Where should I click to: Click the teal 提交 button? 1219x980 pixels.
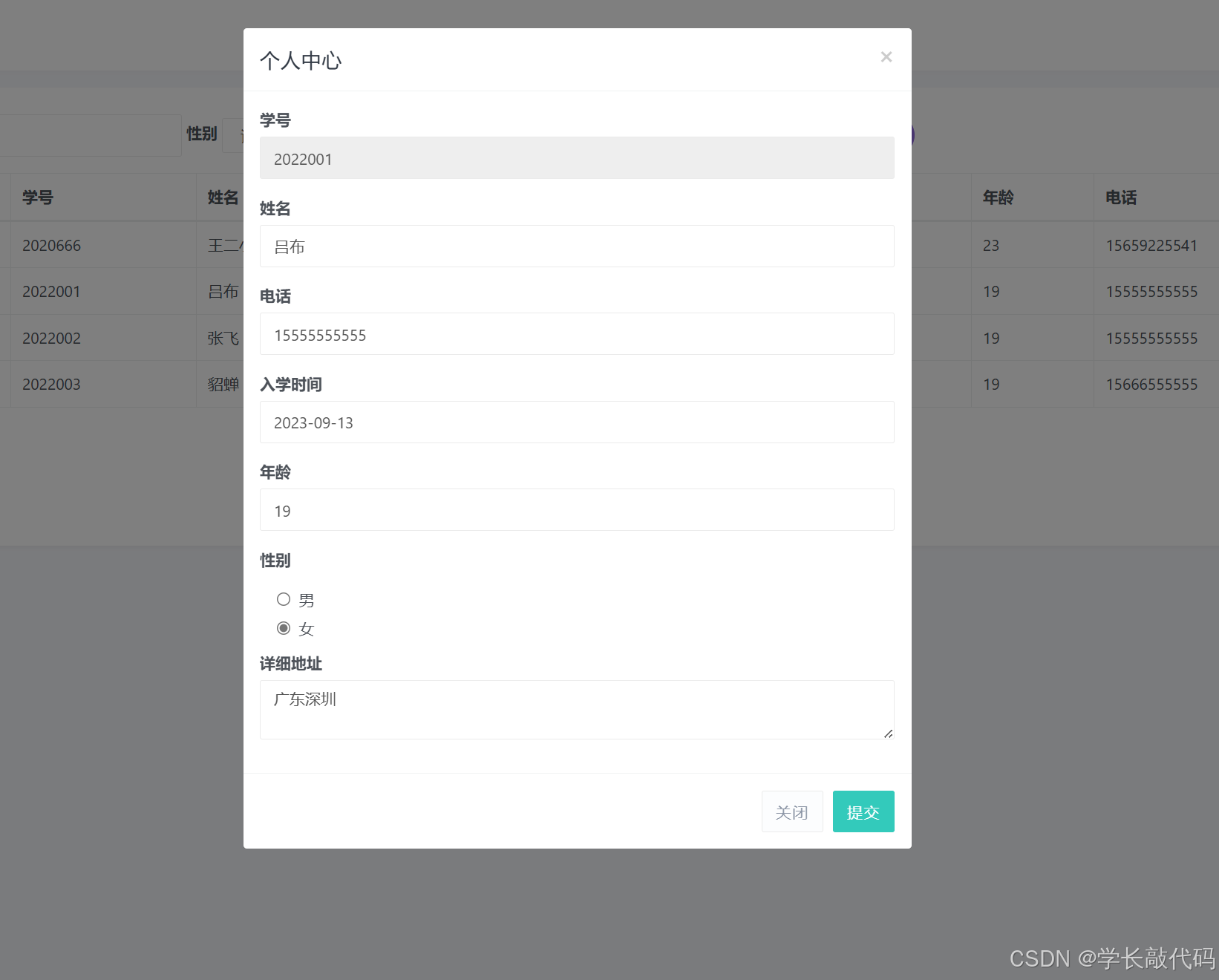[863, 811]
